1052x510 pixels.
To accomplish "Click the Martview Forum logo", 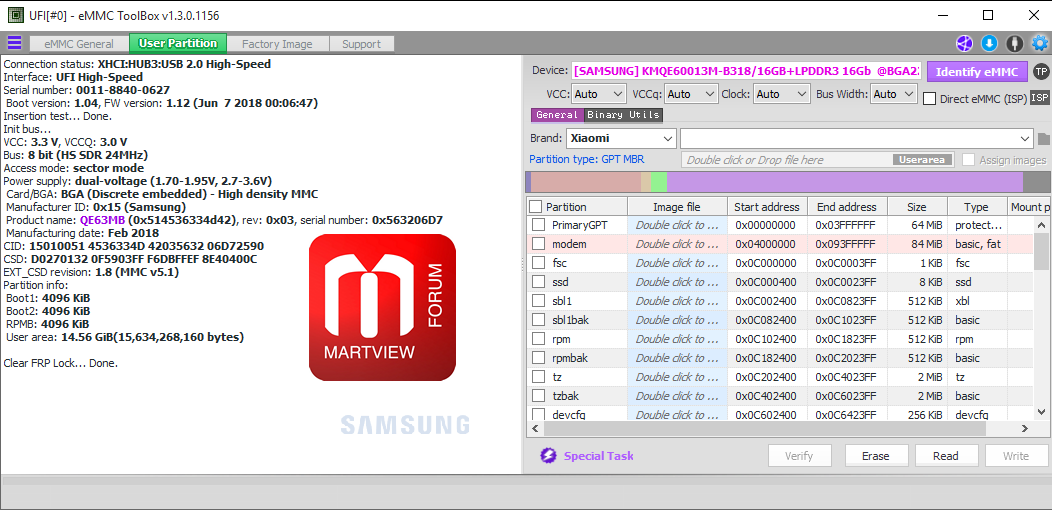I will tap(382, 307).
